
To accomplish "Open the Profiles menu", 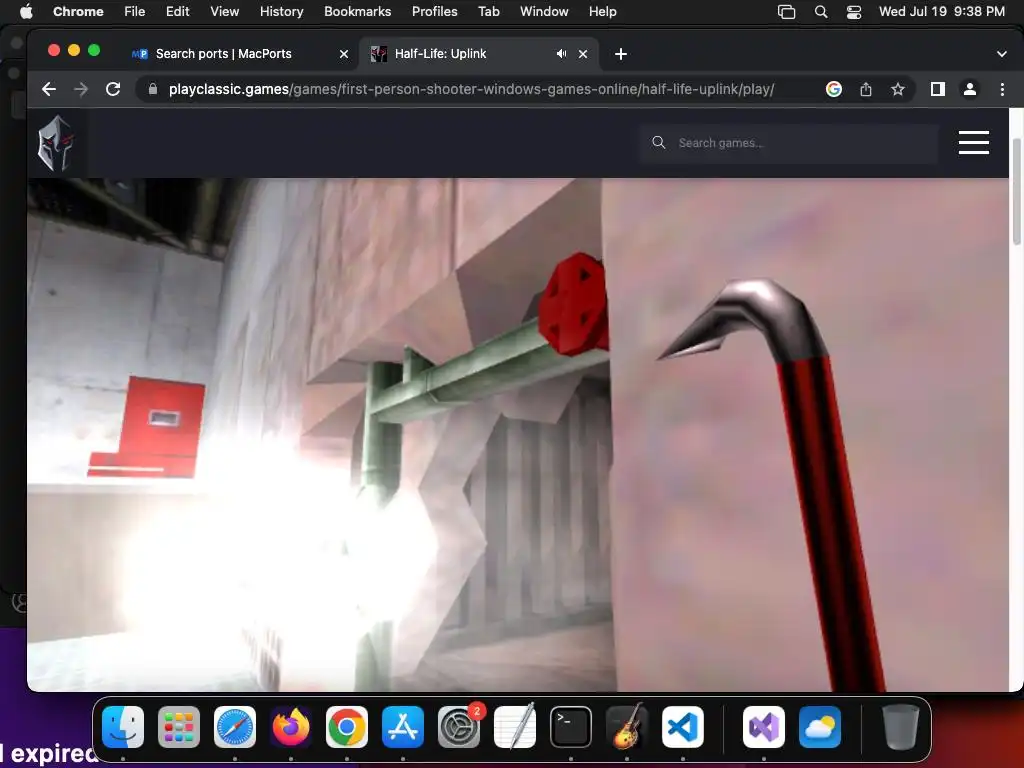I will pyautogui.click(x=434, y=12).
